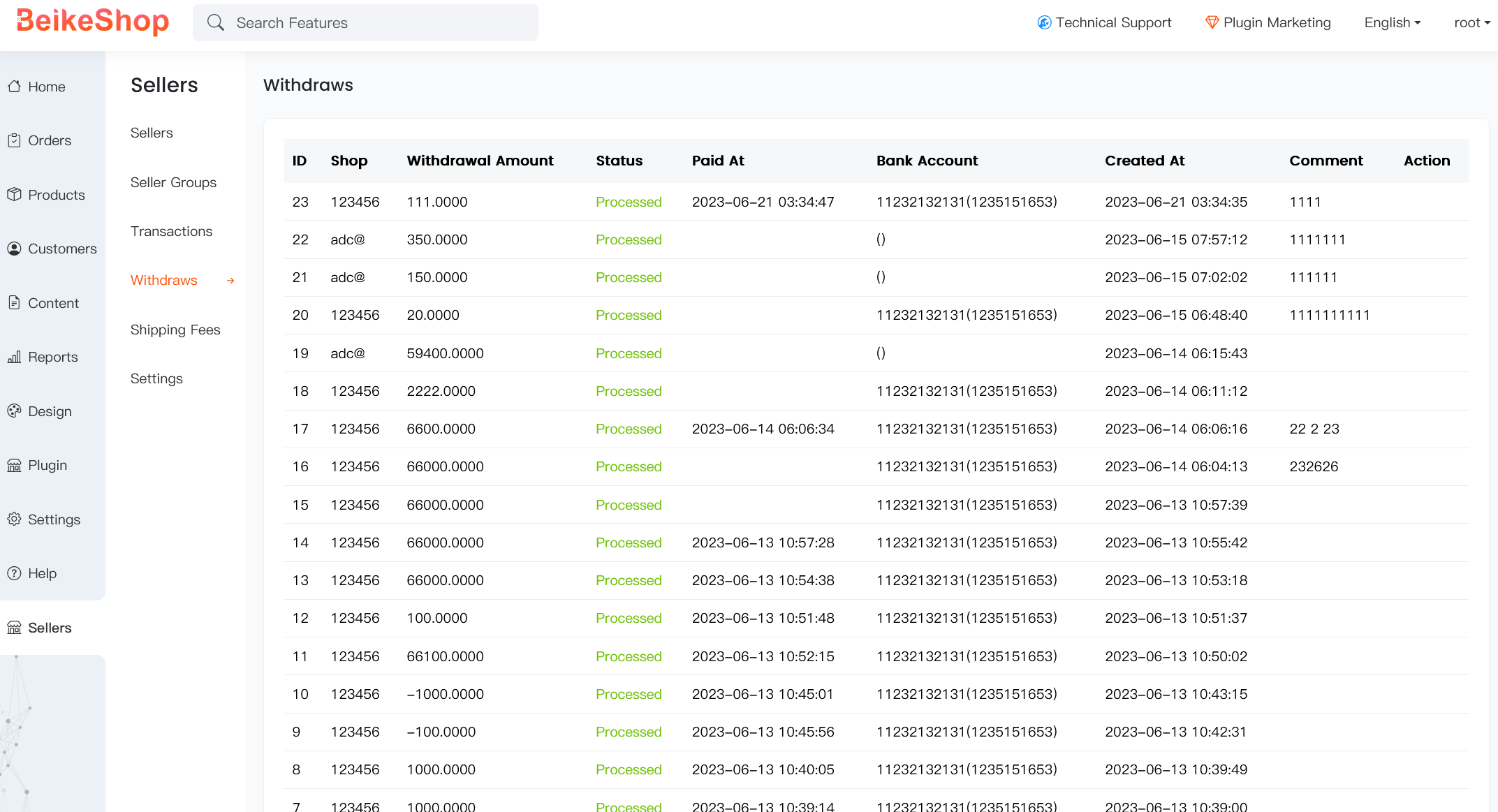
Task: Open Products in main sidebar
Action: pos(57,195)
